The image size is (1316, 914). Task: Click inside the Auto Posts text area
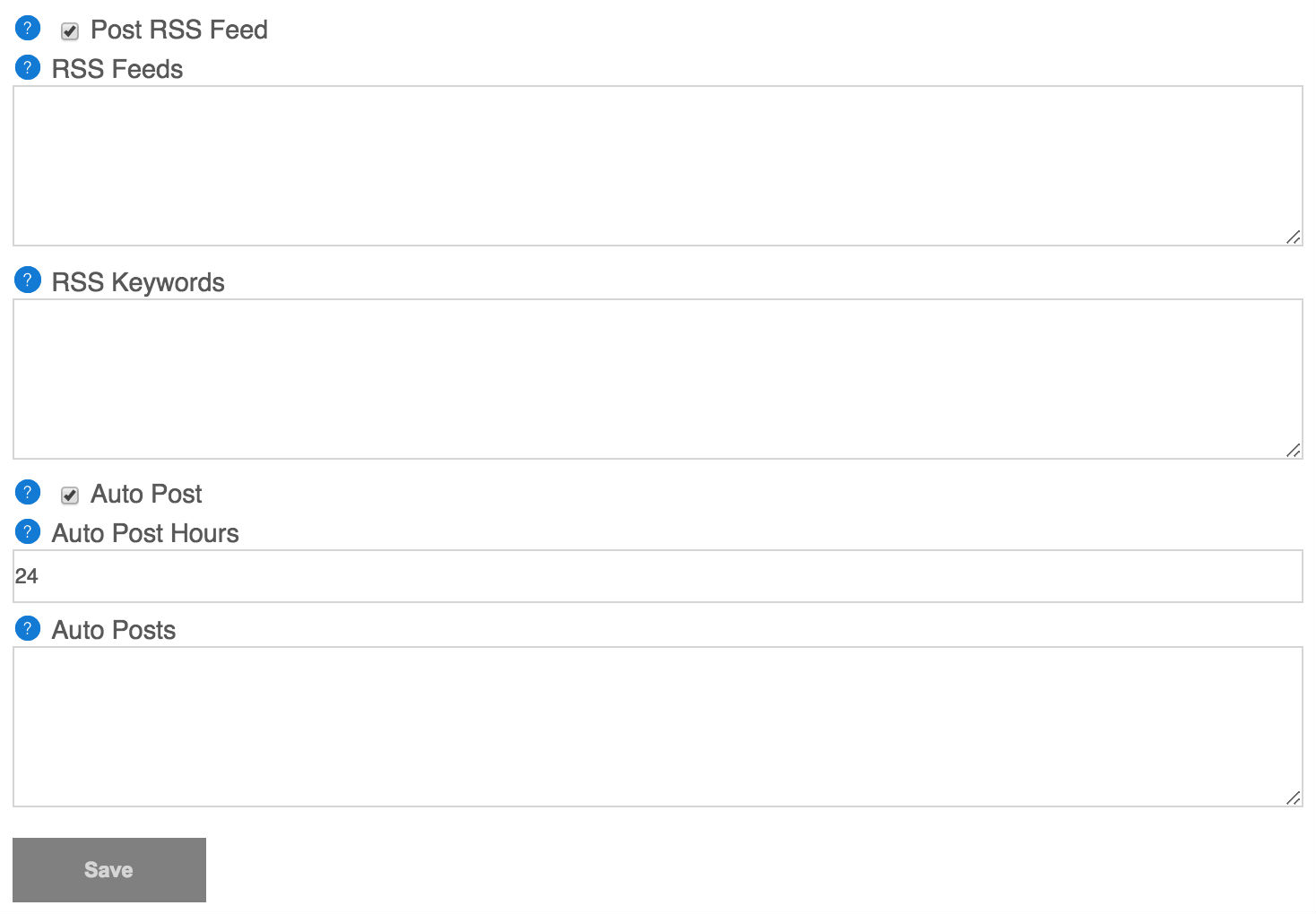(x=657, y=727)
